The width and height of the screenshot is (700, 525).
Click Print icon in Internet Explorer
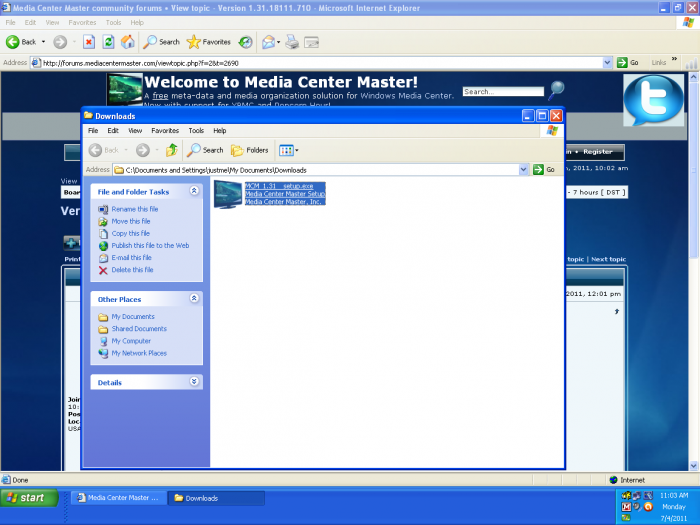click(292, 42)
